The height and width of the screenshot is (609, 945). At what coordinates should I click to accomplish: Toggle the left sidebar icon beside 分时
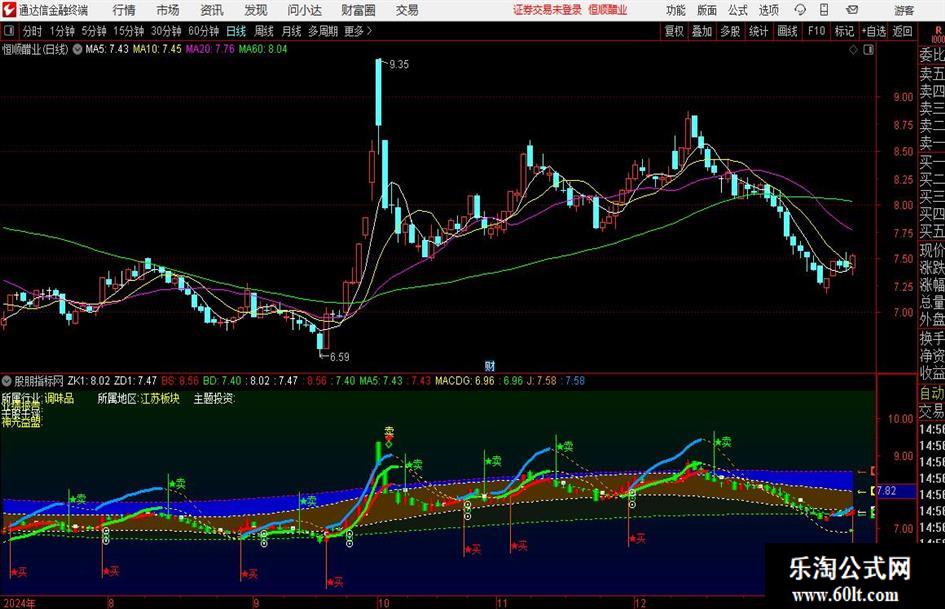[x=9, y=31]
